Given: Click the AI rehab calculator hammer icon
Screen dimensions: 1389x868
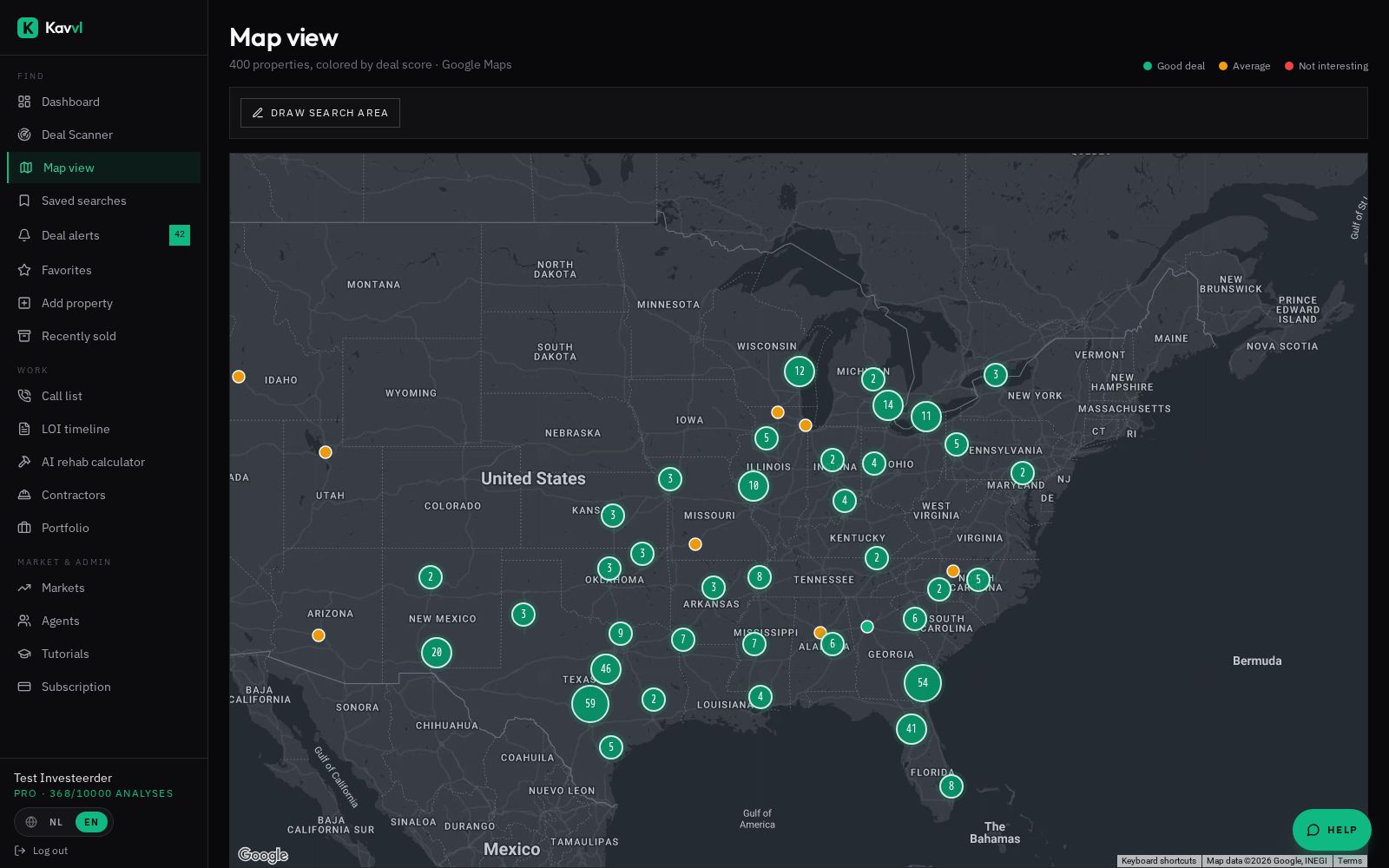Looking at the screenshot, I should coord(24,462).
